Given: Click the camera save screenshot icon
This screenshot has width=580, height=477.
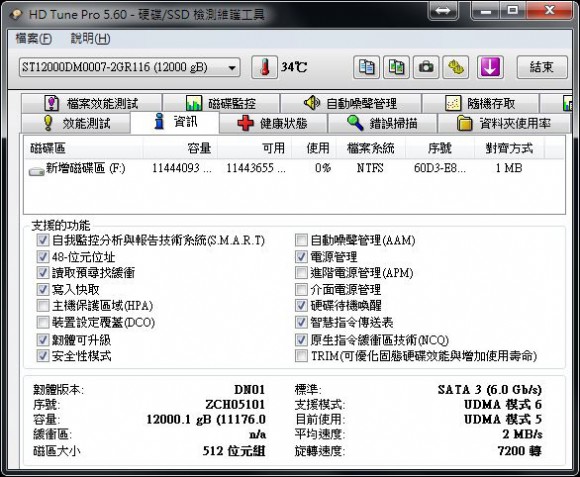Looking at the screenshot, I should click(426, 67).
